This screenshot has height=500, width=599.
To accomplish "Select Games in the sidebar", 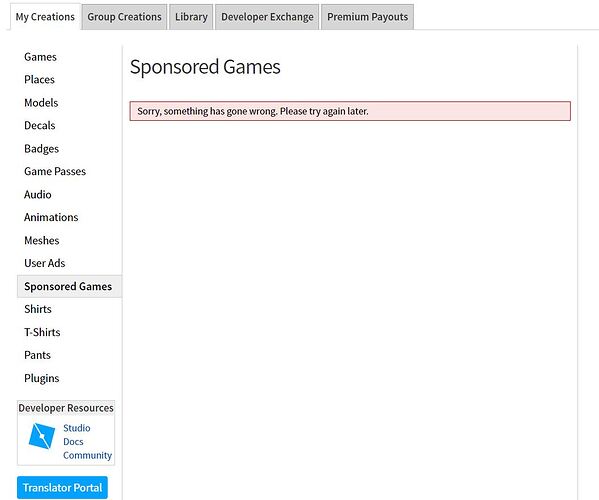I will pos(40,57).
